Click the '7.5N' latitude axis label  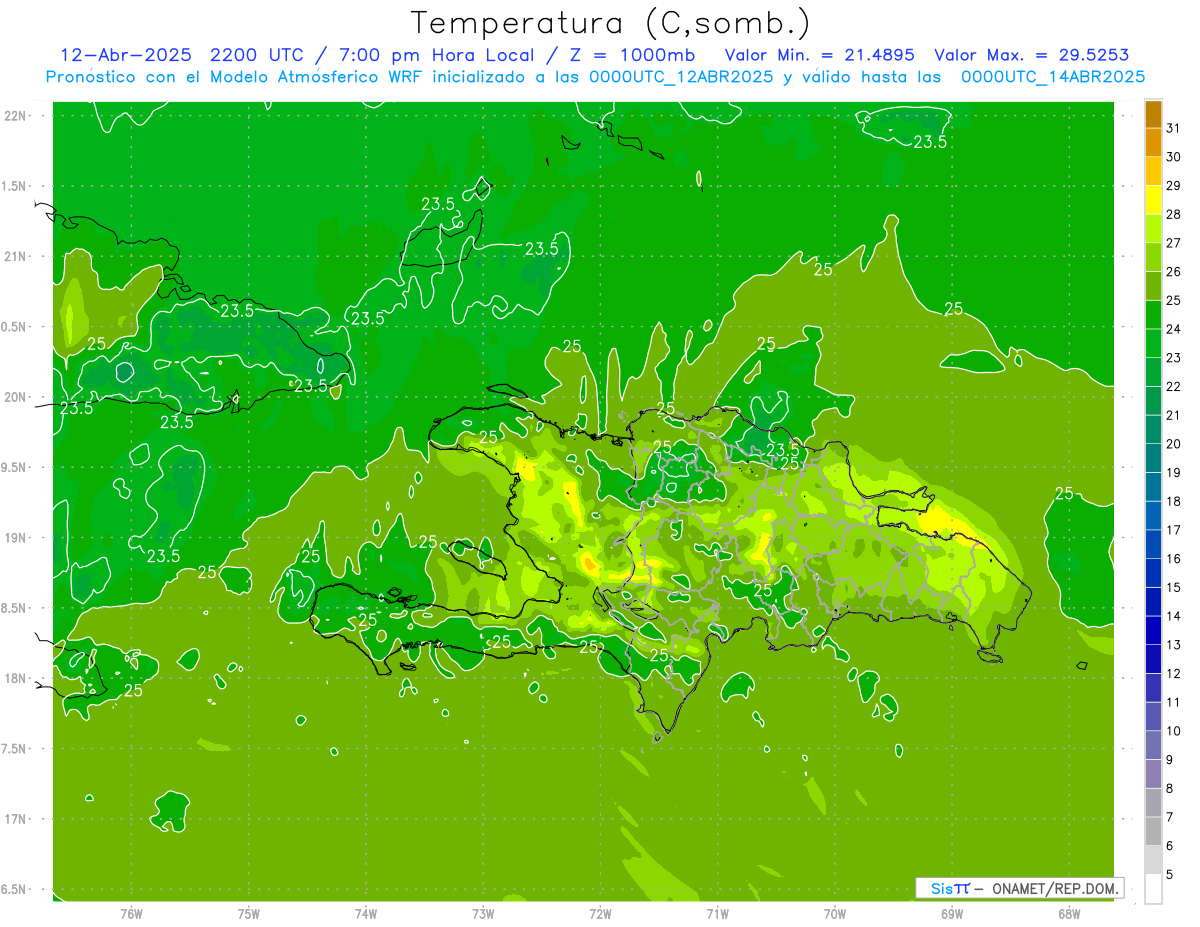pos(14,750)
